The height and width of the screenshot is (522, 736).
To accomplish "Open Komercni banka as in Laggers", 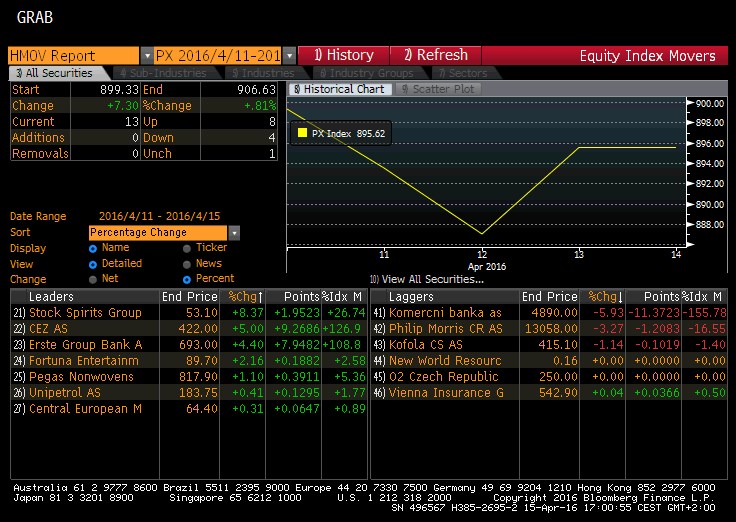I will click(549, 313).
